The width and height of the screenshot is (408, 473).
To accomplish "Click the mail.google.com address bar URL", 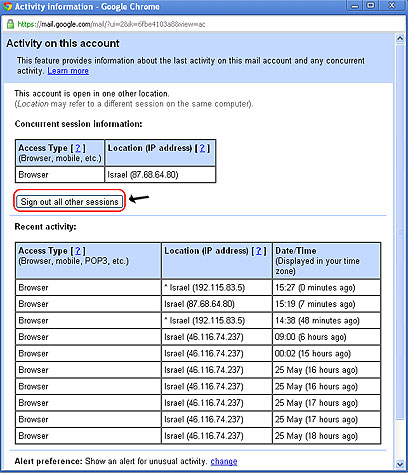I will (x=111, y=24).
